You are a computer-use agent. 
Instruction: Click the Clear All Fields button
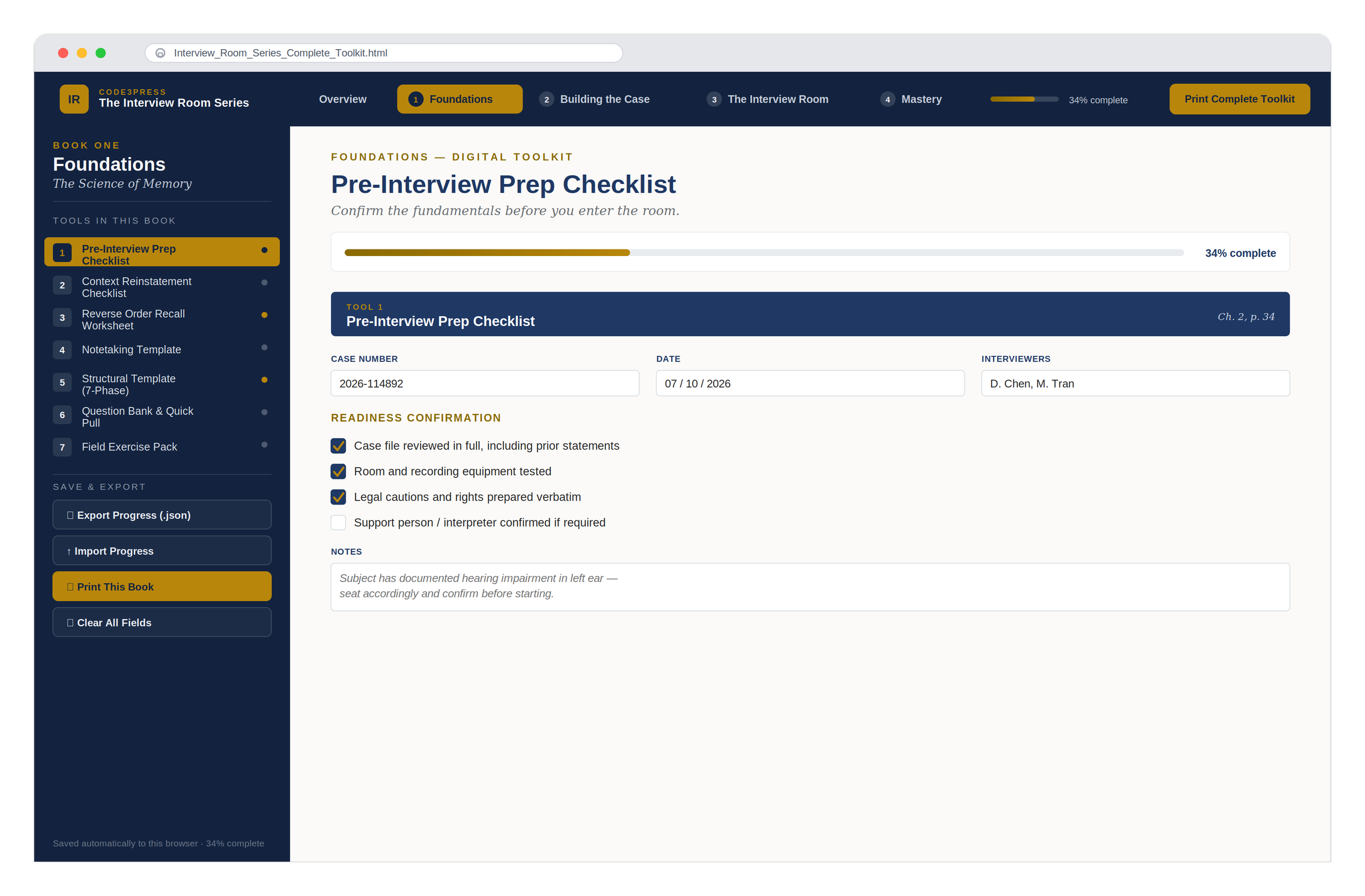[162, 622]
